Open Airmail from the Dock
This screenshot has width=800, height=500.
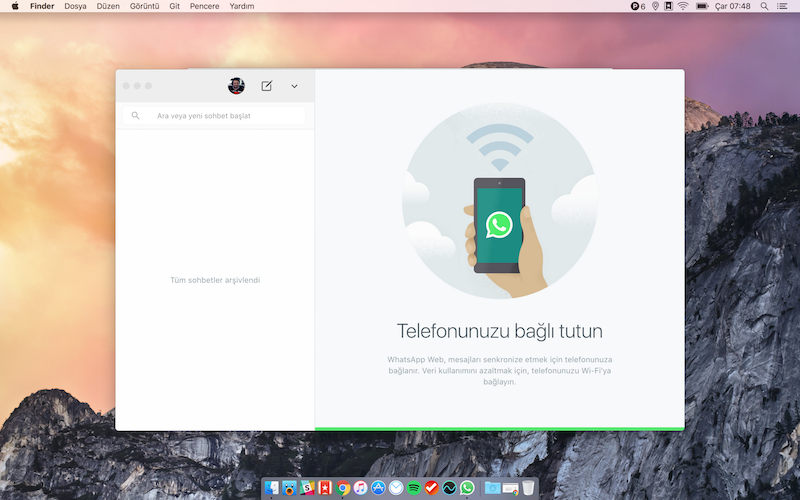pos(396,488)
